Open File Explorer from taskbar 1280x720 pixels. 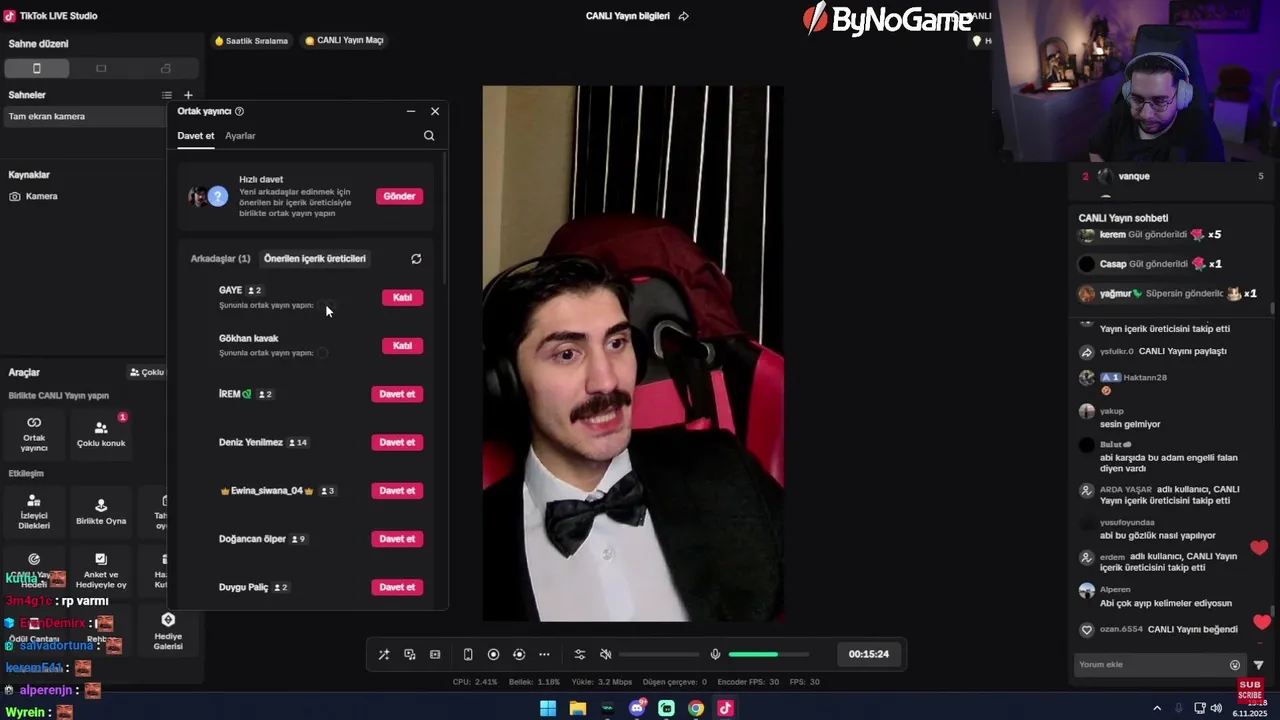pos(578,708)
